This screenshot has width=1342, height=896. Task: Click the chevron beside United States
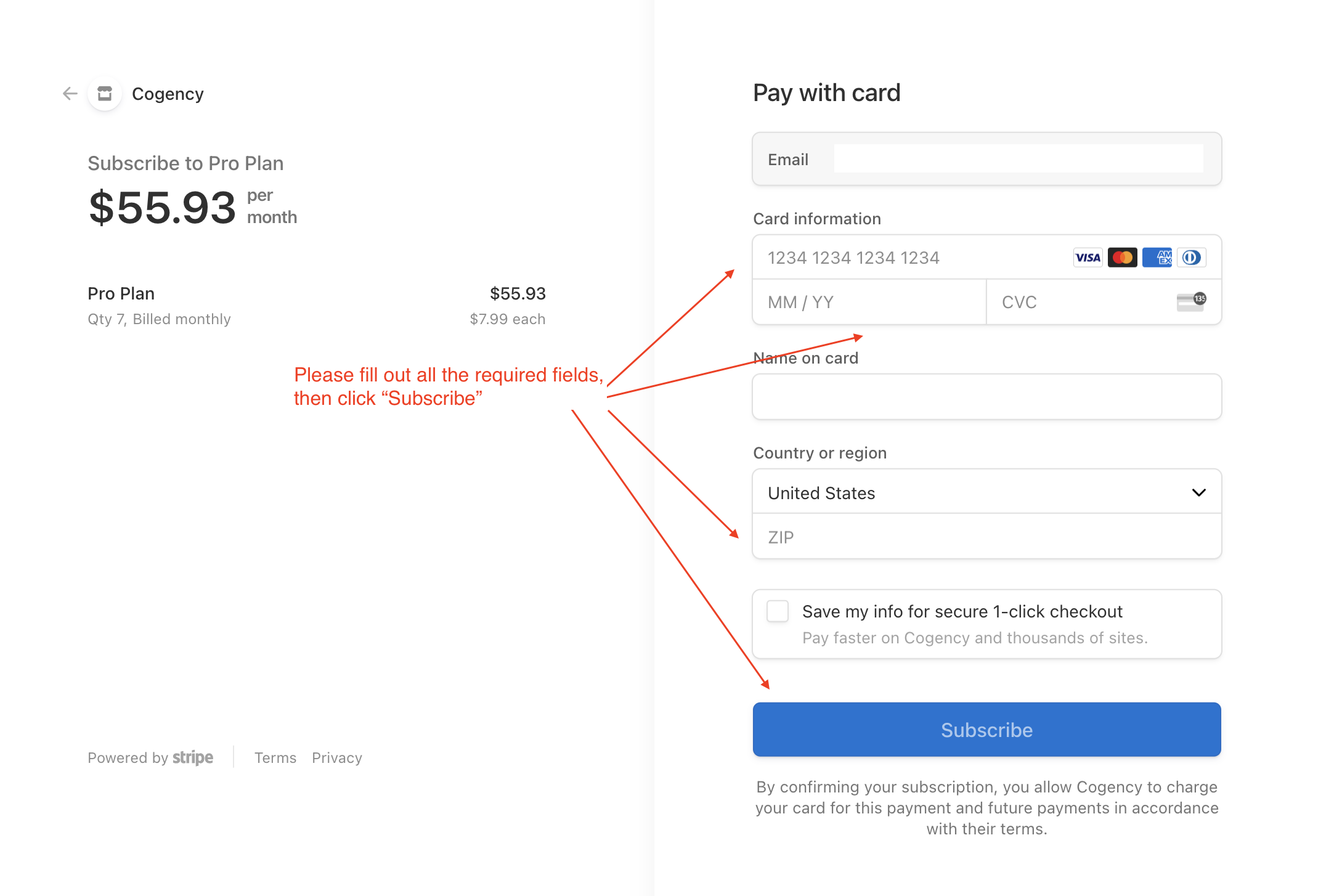pyautogui.click(x=1198, y=492)
